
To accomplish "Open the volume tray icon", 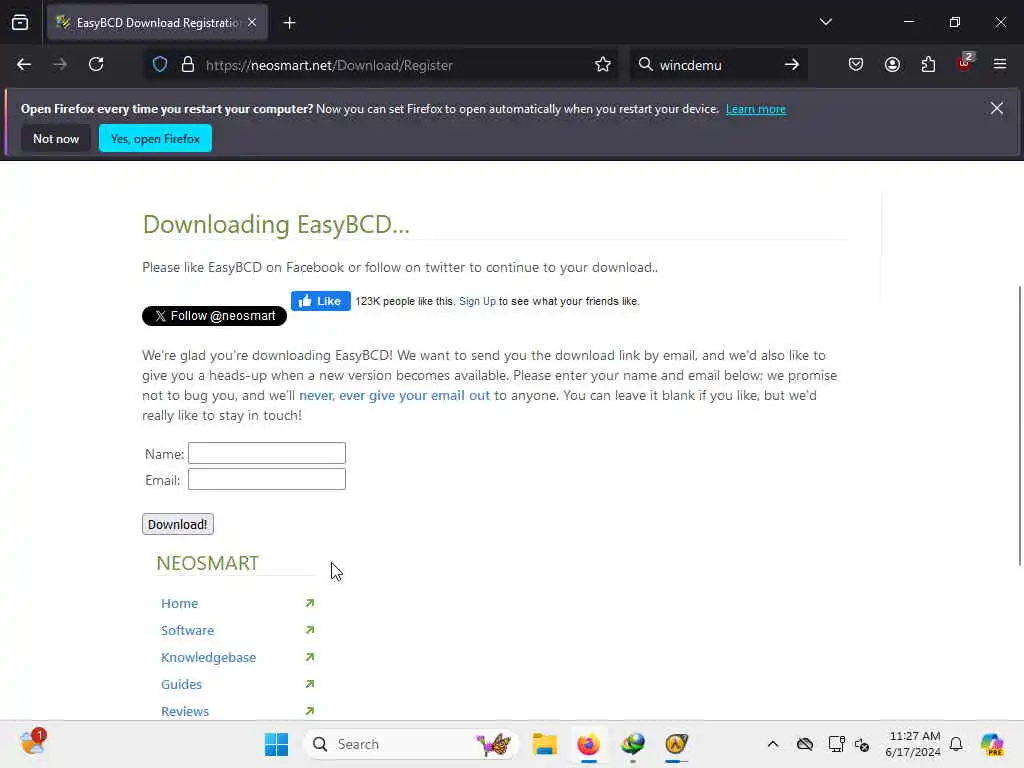I will click(x=862, y=744).
